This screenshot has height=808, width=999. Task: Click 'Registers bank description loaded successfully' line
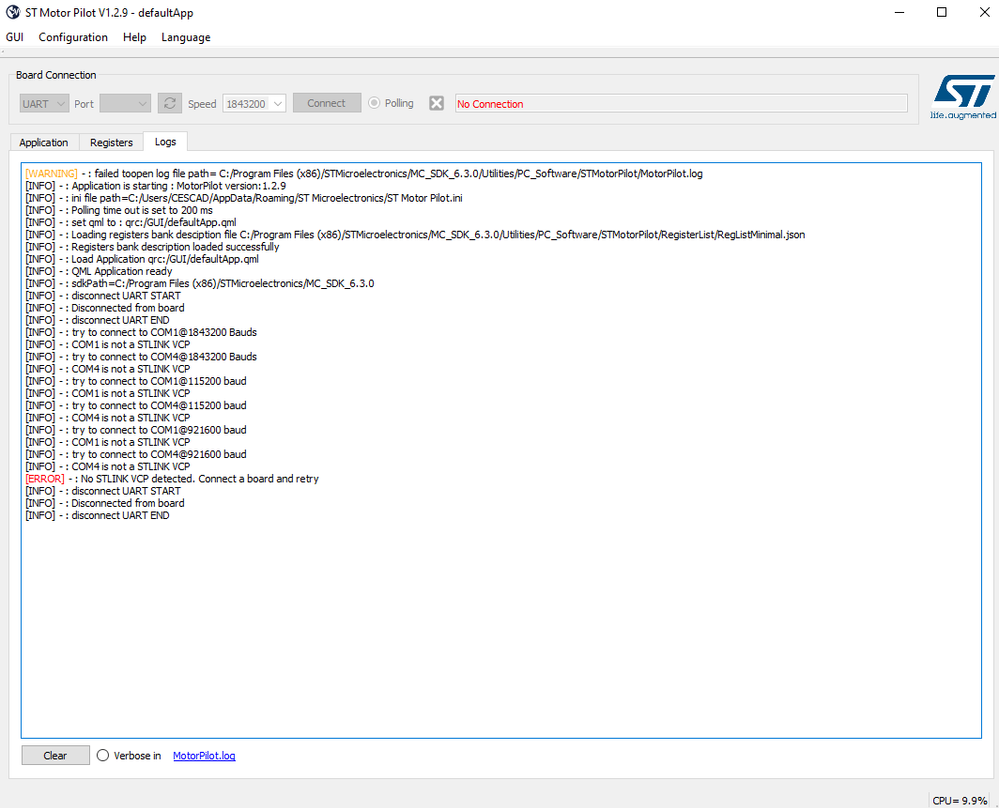pyautogui.click(x=152, y=247)
